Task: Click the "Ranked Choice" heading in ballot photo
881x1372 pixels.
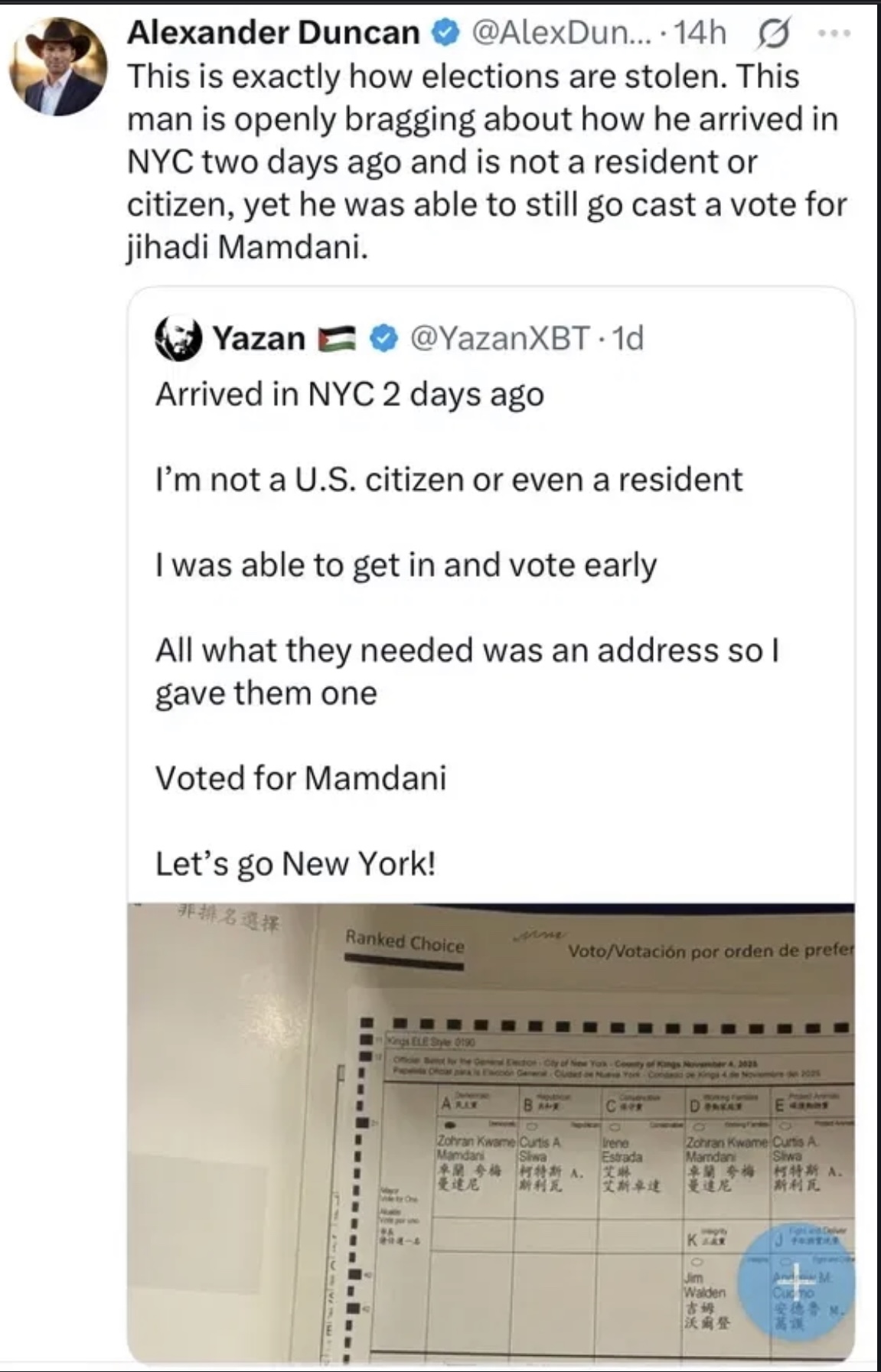Action: click(404, 941)
